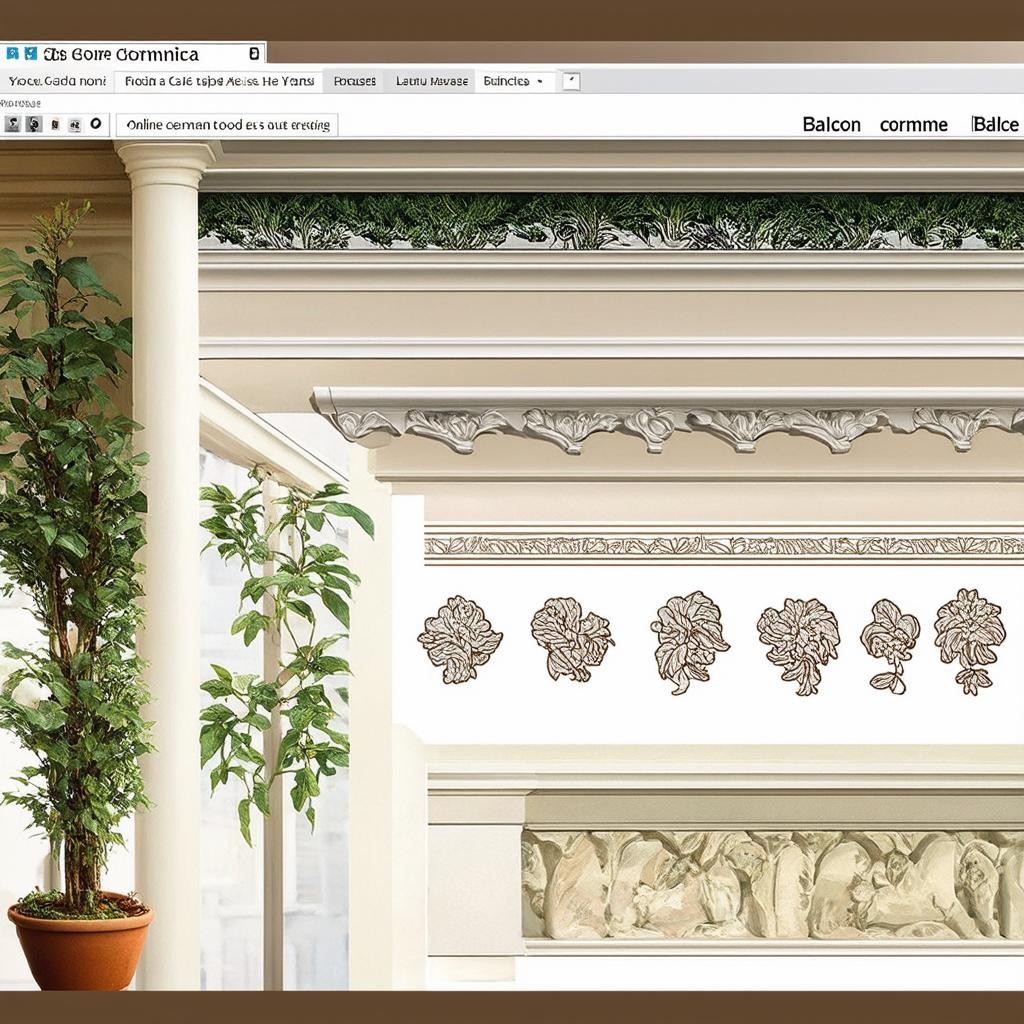Select the stone relief frieze sample
Viewport: 1024px width, 1024px height.
click(770, 884)
